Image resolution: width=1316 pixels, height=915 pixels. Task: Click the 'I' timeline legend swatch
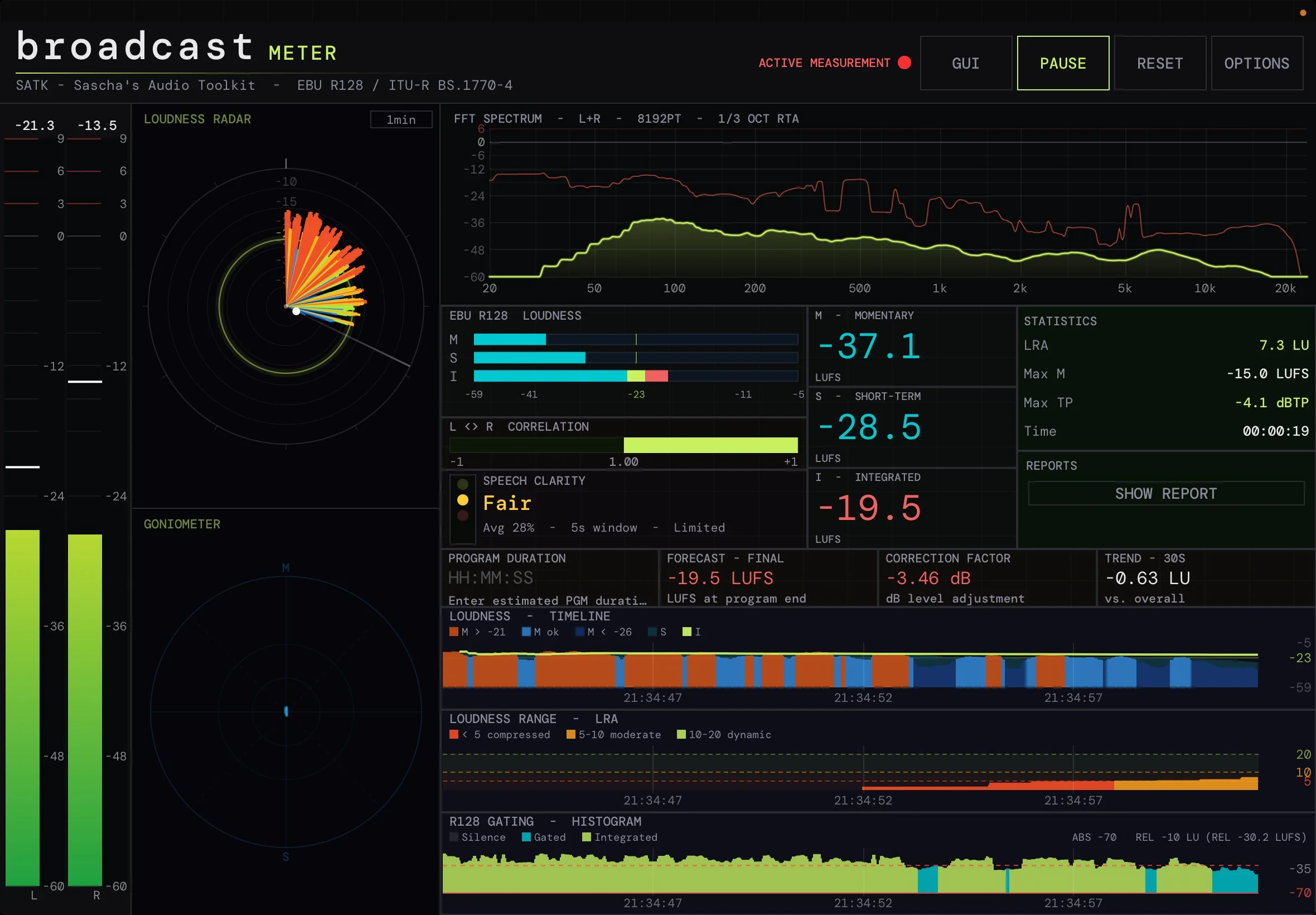(686, 632)
